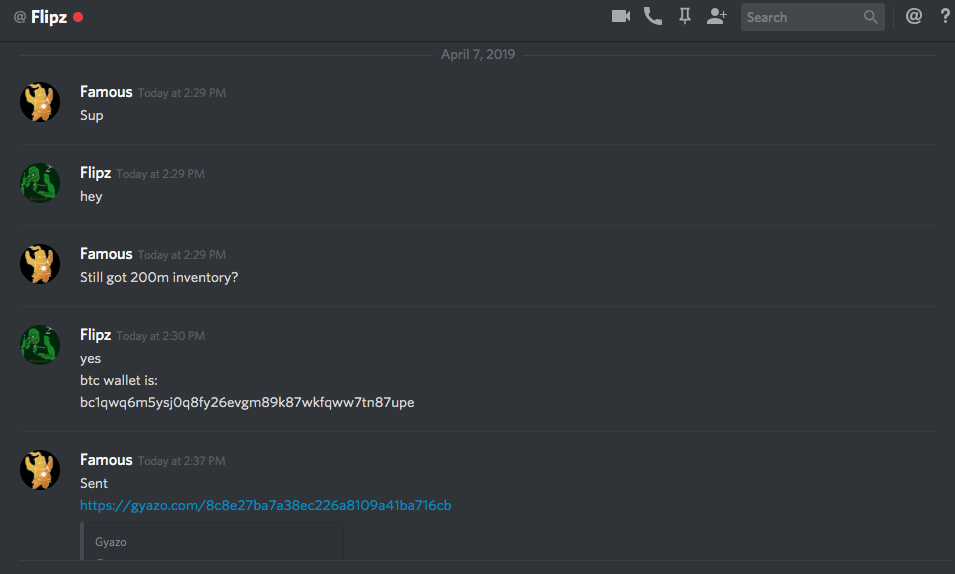Image resolution: width=955 pixels, height=574 pixels.
Task: Click the Flipz DM title header
Action: point(49,17)
